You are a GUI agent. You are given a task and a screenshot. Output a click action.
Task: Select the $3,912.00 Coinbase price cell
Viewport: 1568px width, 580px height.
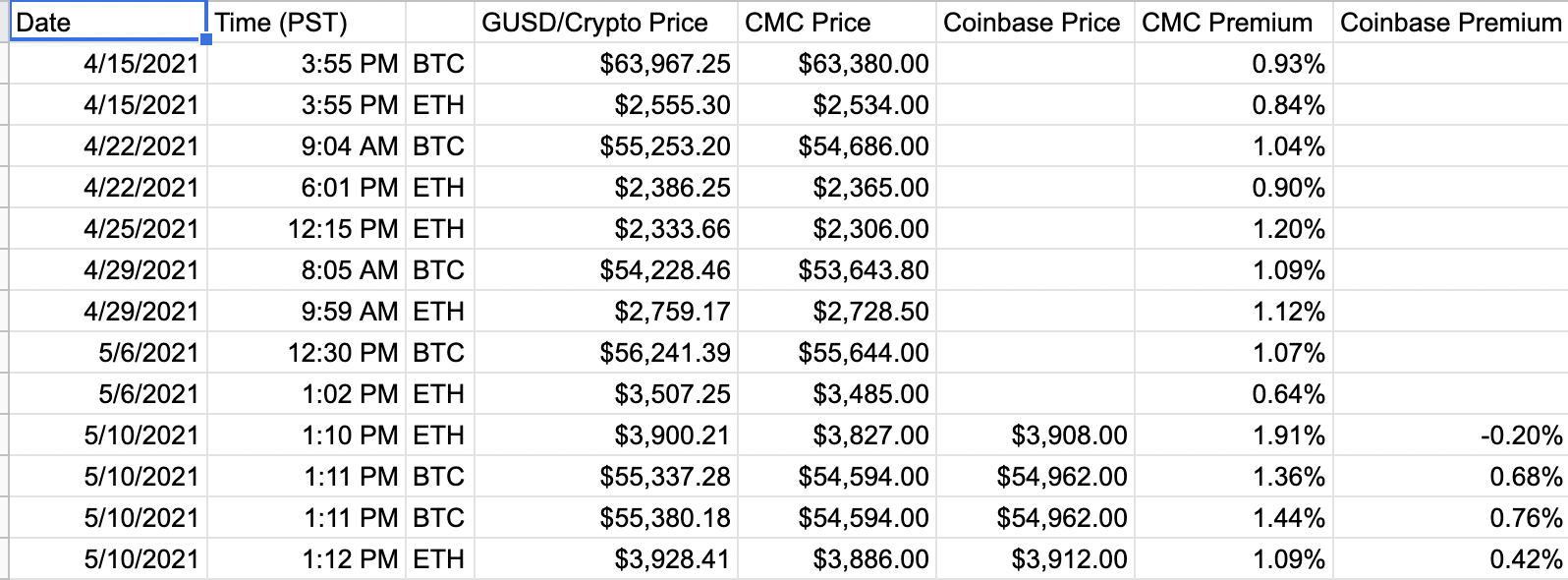click(x=1036, y=559)
